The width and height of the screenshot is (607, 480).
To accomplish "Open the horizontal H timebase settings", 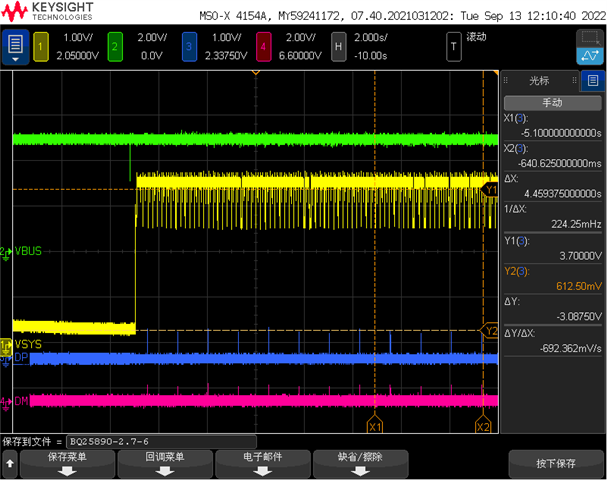I will [338, 47].
